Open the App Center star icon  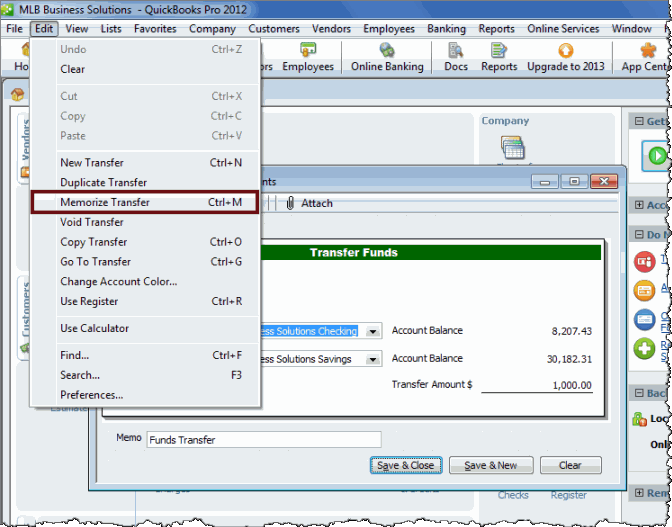(648, 51)
